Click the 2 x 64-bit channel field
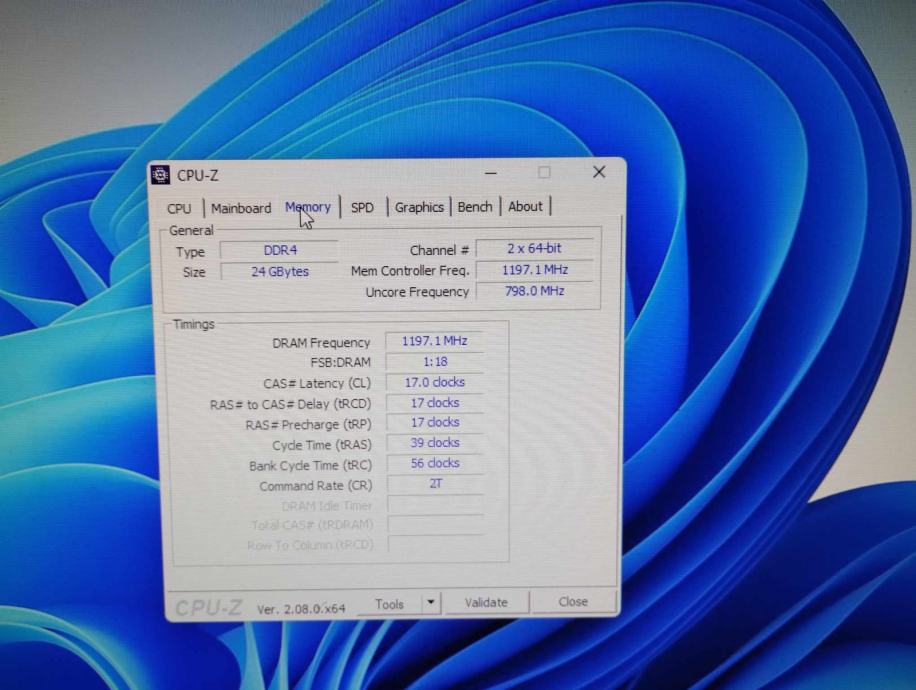The width and height of the screenshot is (916, 690). point(535,248)
